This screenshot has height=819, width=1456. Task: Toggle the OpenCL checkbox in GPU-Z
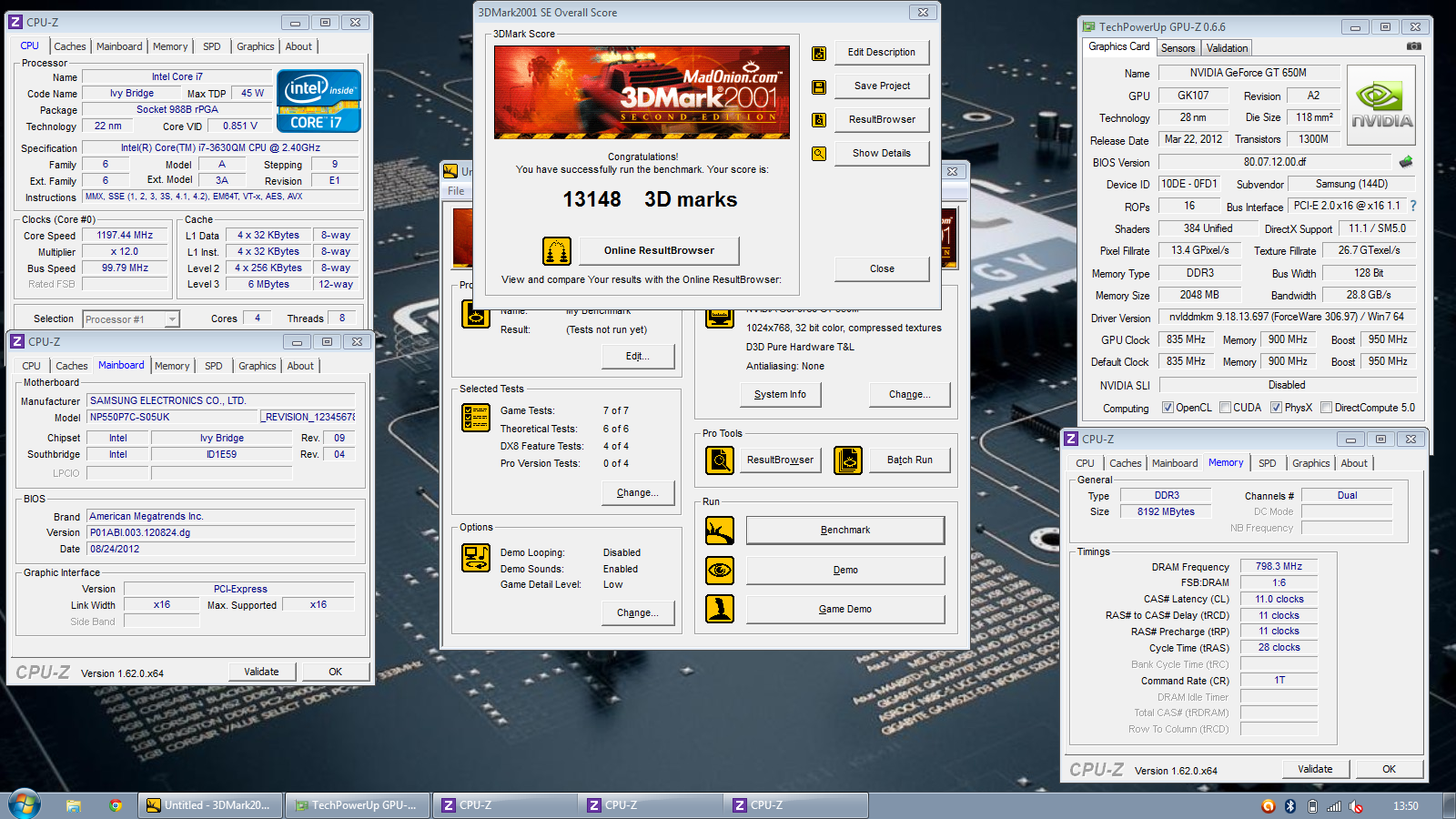(1168, 408)
